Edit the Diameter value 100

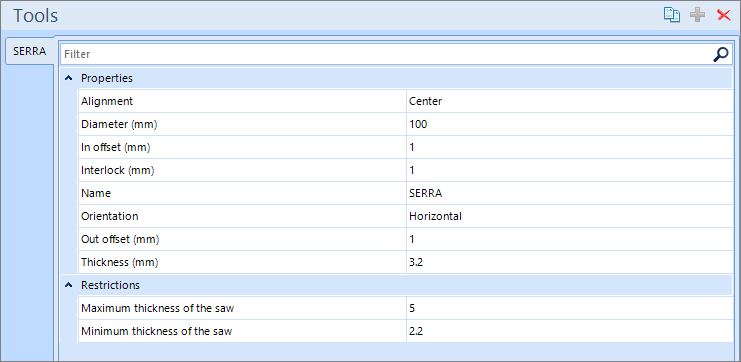(569, 124)
